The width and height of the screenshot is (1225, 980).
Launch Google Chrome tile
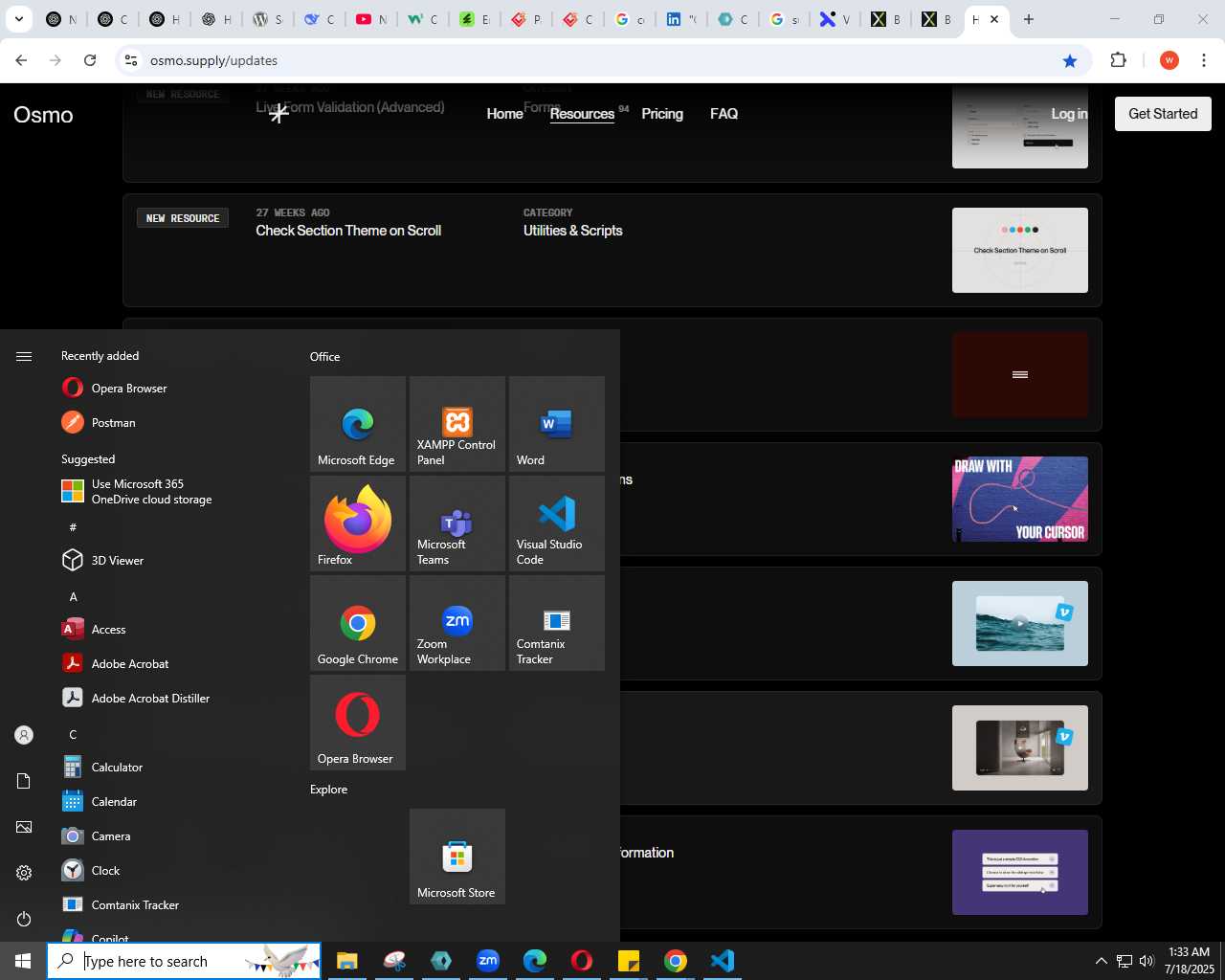358,623
